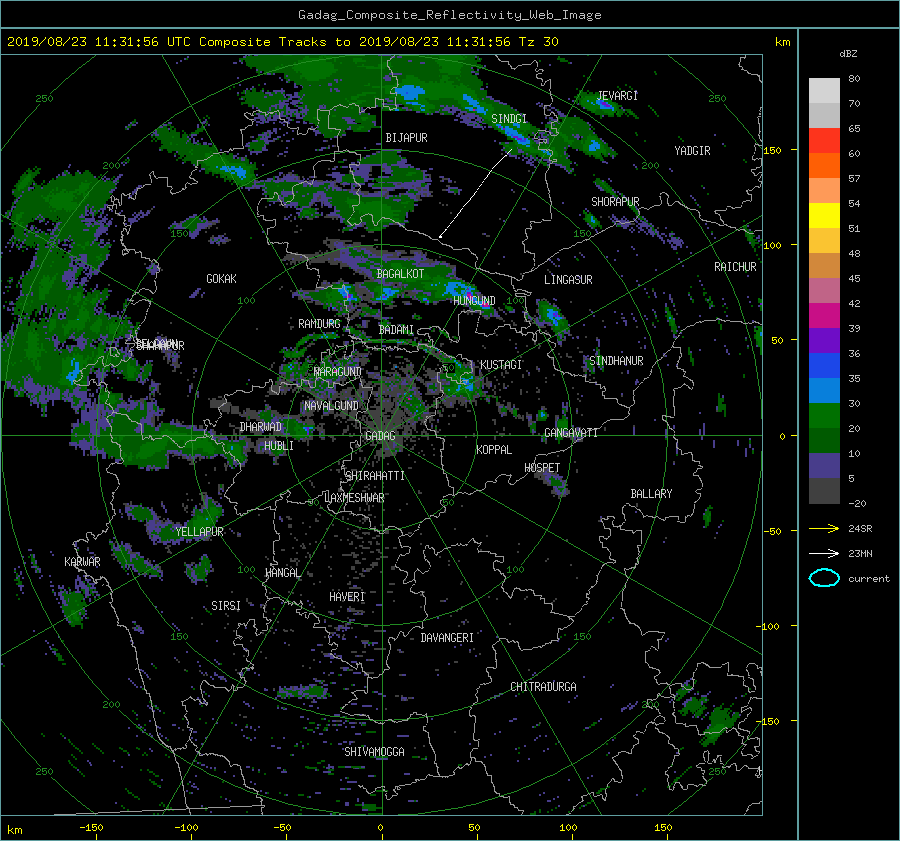Click the 'current' legend label

[x=869, y=579]
